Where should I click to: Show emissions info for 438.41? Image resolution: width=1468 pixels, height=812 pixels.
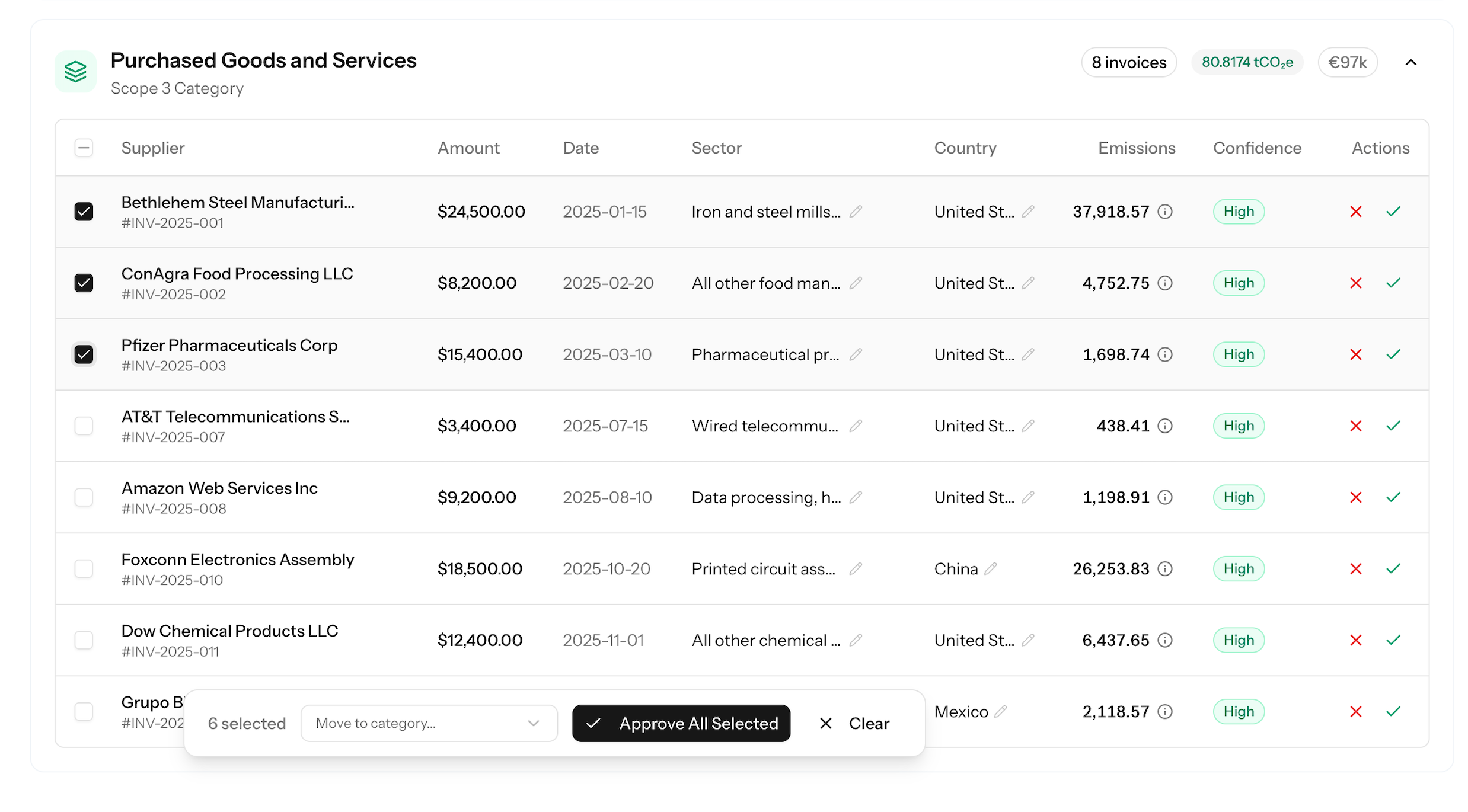pyautogui.click(x=1165, y=426)
